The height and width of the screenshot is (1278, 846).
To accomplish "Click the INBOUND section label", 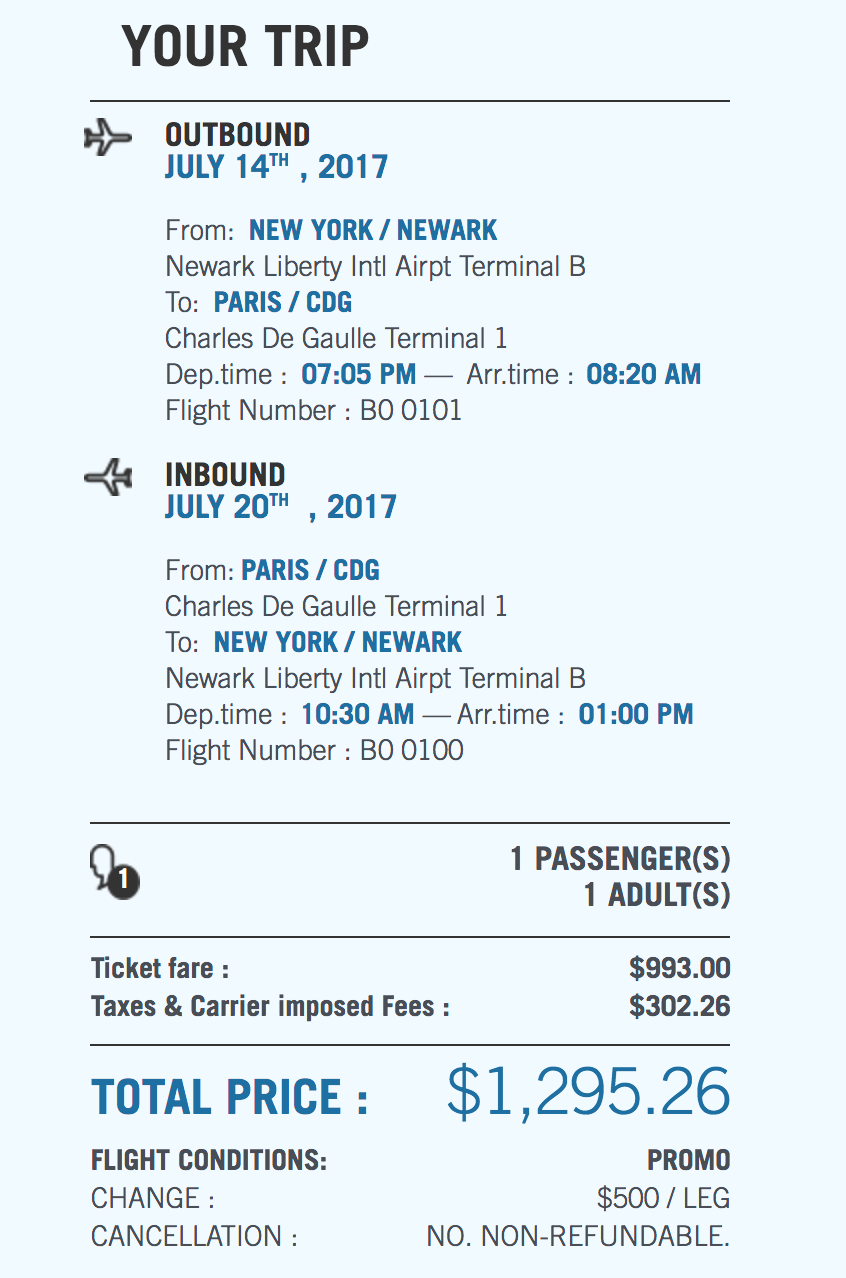I will 225,475.
